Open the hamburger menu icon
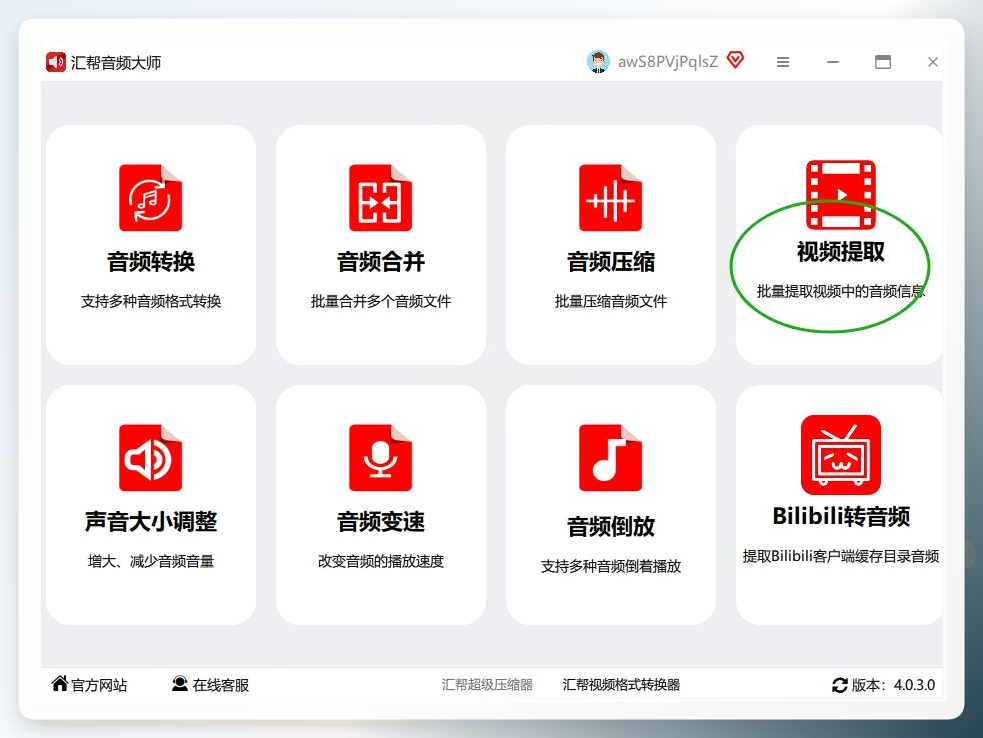 coord(783,62)
